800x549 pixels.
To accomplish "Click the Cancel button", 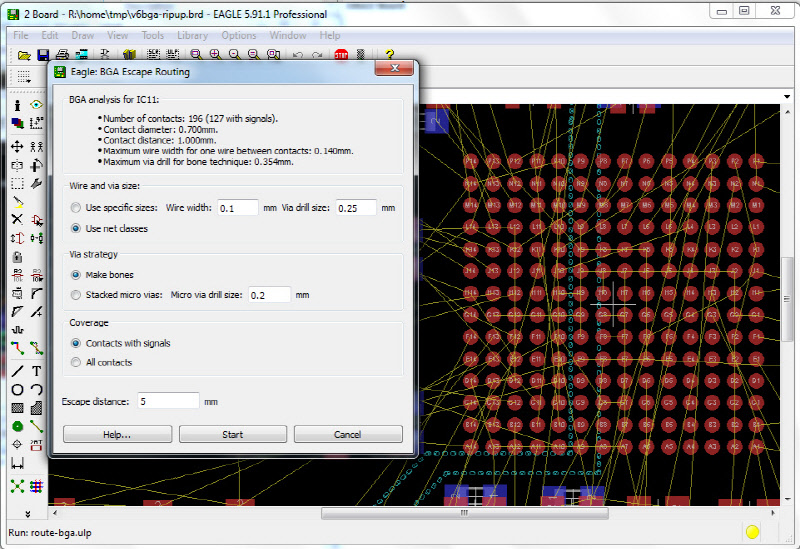I will pyautogui.click(x=348, y=434).
